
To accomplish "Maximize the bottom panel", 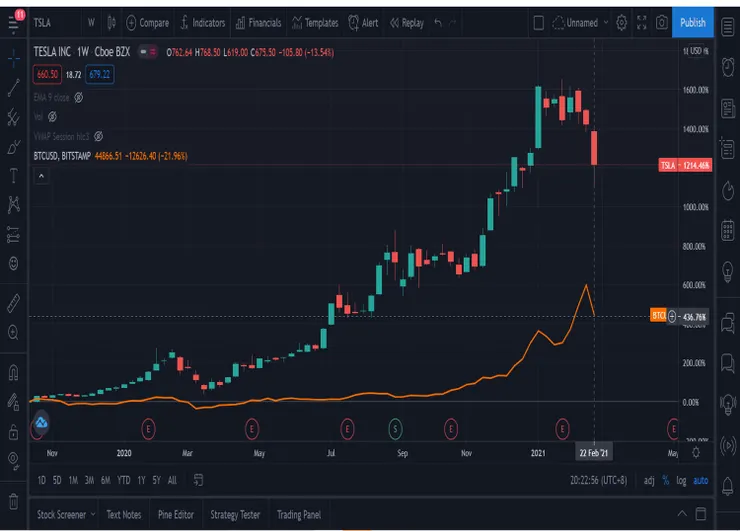I will click(x=701, y=514).
